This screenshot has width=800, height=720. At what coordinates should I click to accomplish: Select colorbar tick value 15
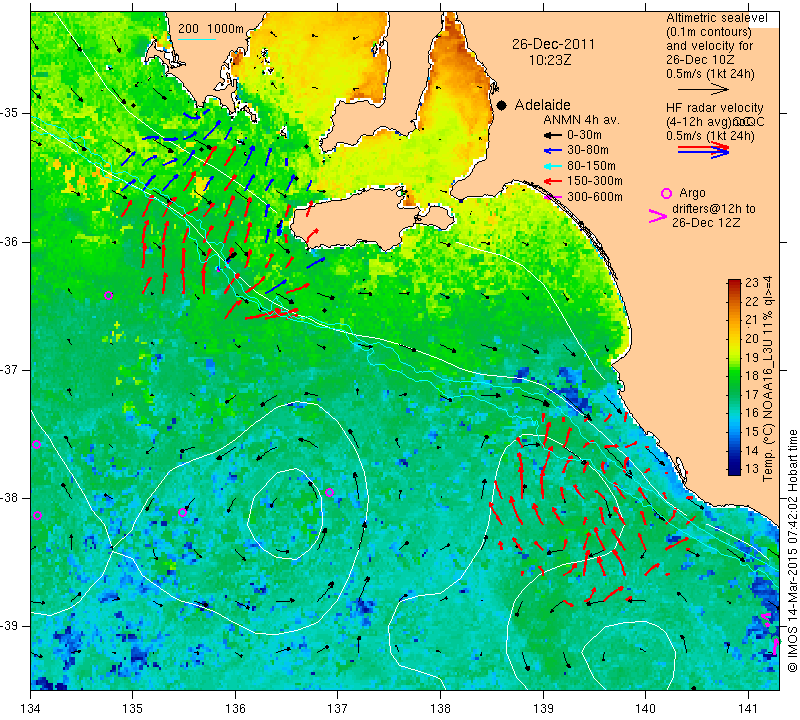click(752, 432)
